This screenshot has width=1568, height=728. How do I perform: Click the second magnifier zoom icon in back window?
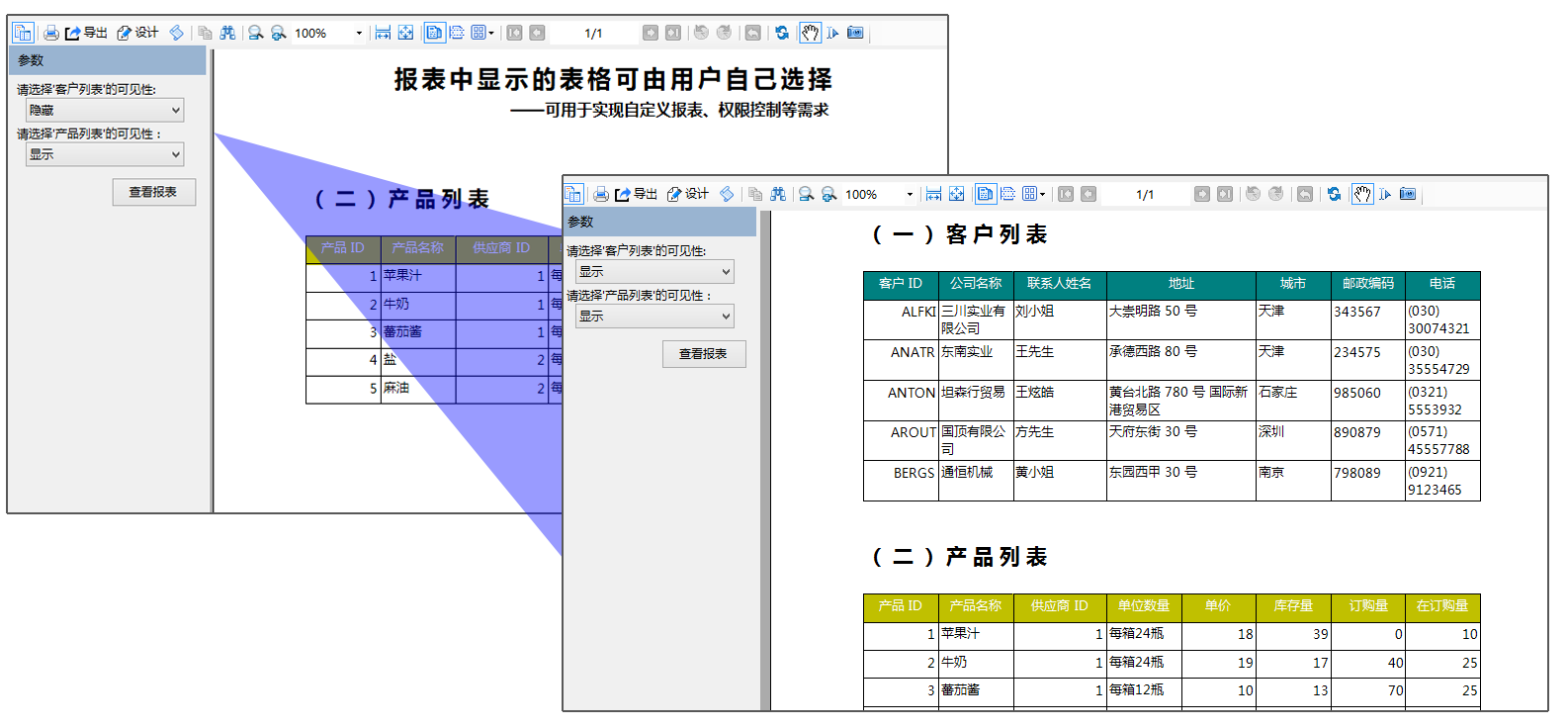click(279, 33)
